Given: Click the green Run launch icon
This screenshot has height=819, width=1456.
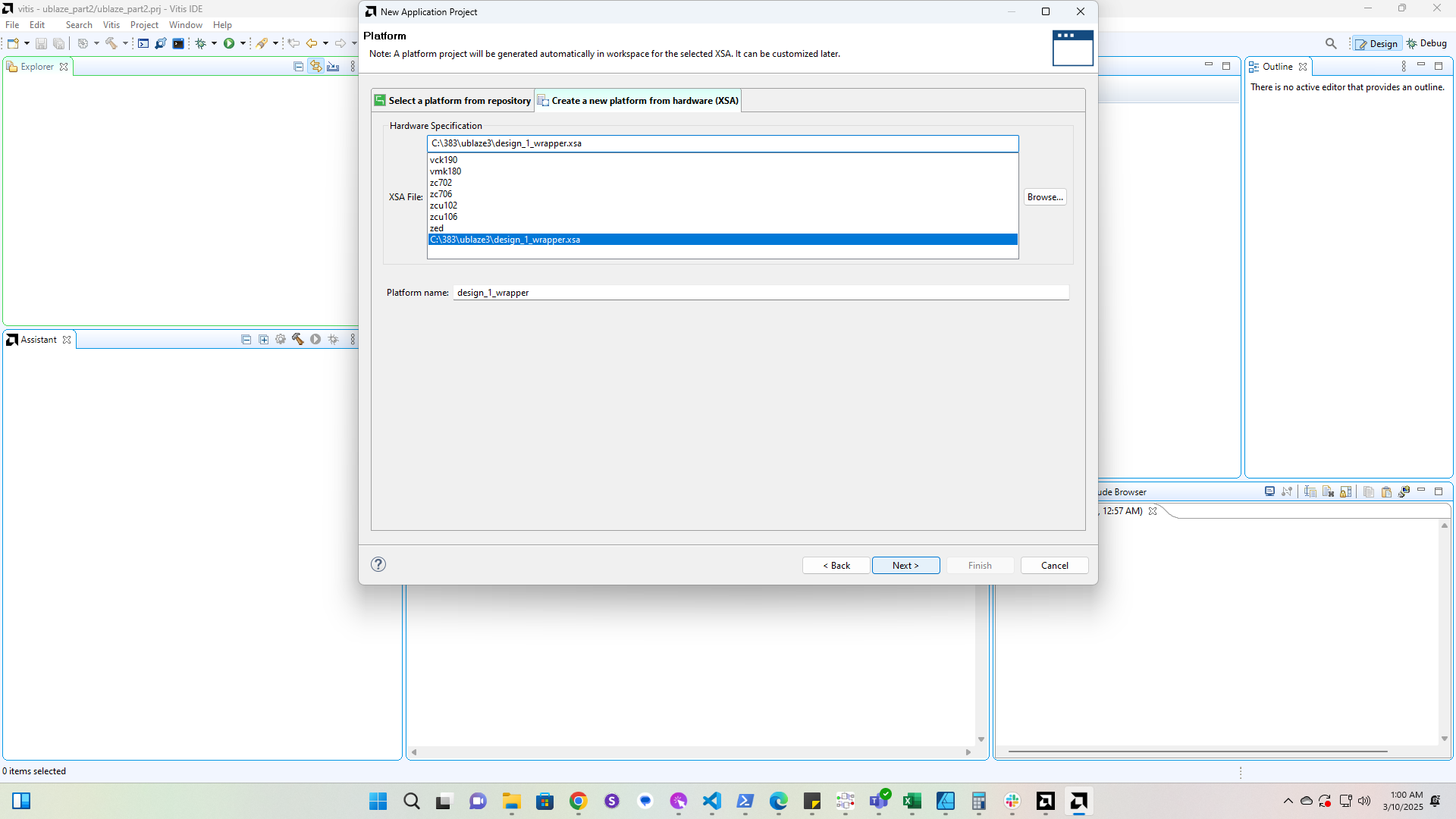Looking at the screenshot, I should 228,43.
